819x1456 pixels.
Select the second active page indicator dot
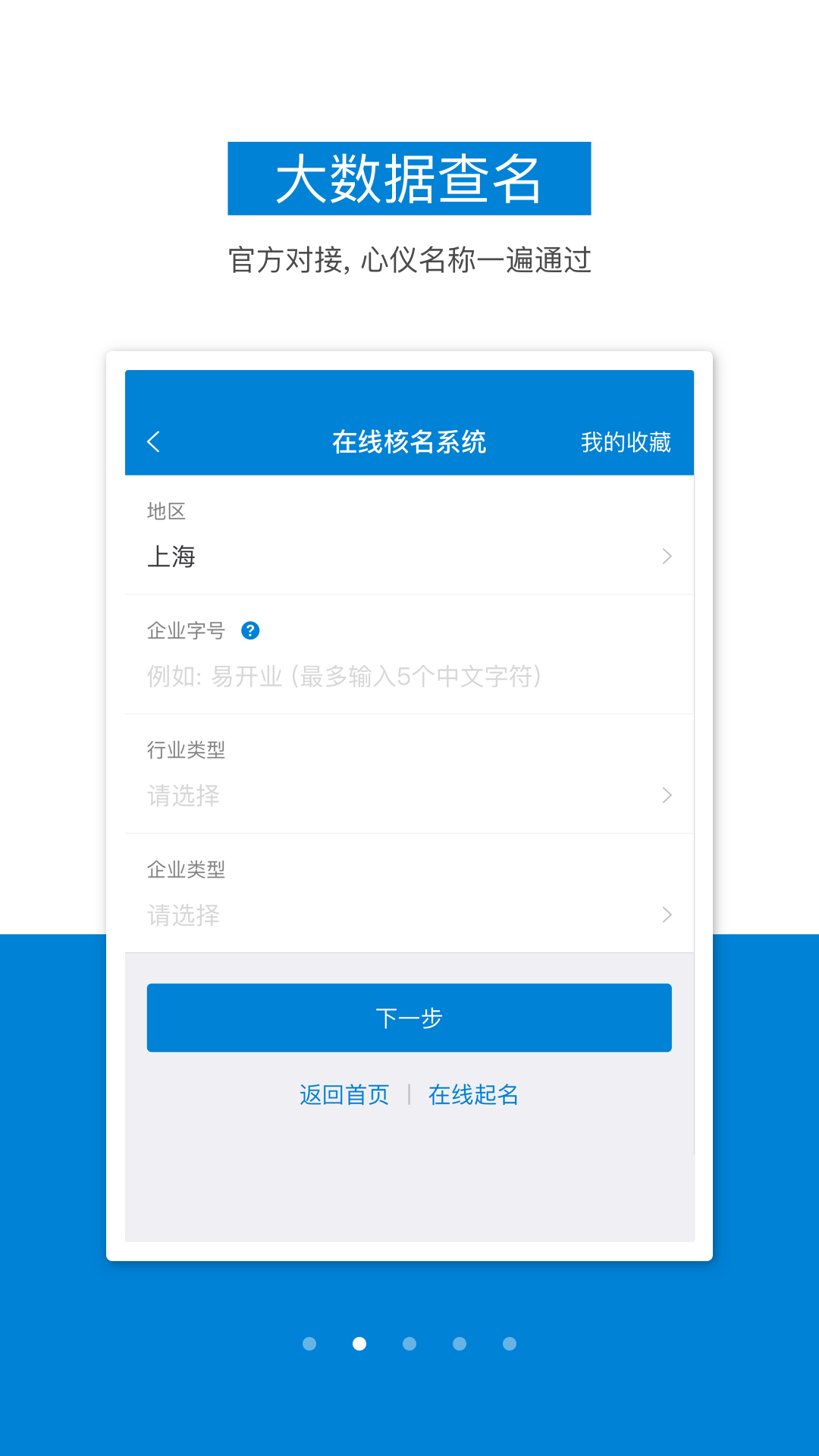coord(359,1344)
